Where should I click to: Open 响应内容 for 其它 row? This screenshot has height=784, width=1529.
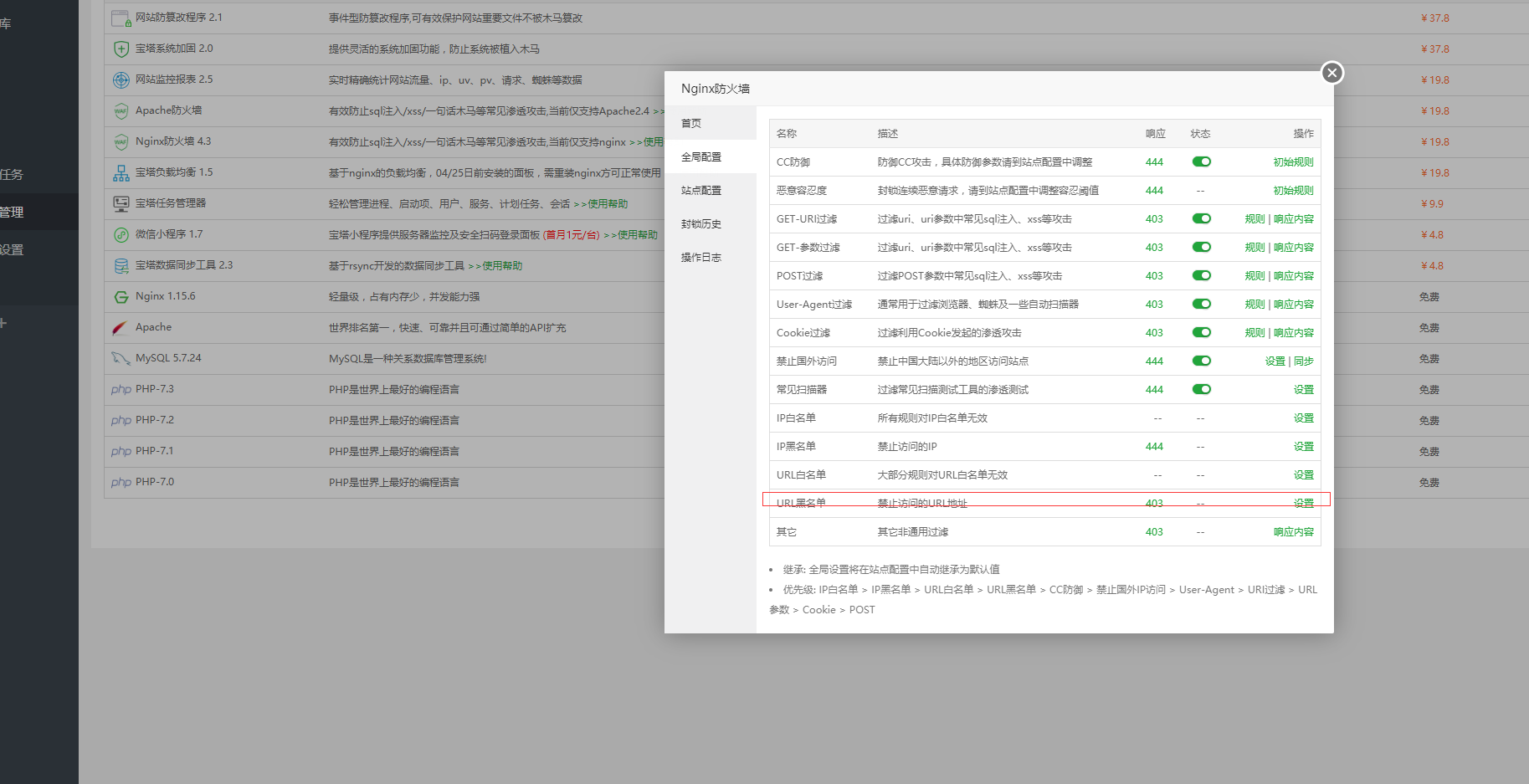pyautogui.click(x=1294, y=532)
